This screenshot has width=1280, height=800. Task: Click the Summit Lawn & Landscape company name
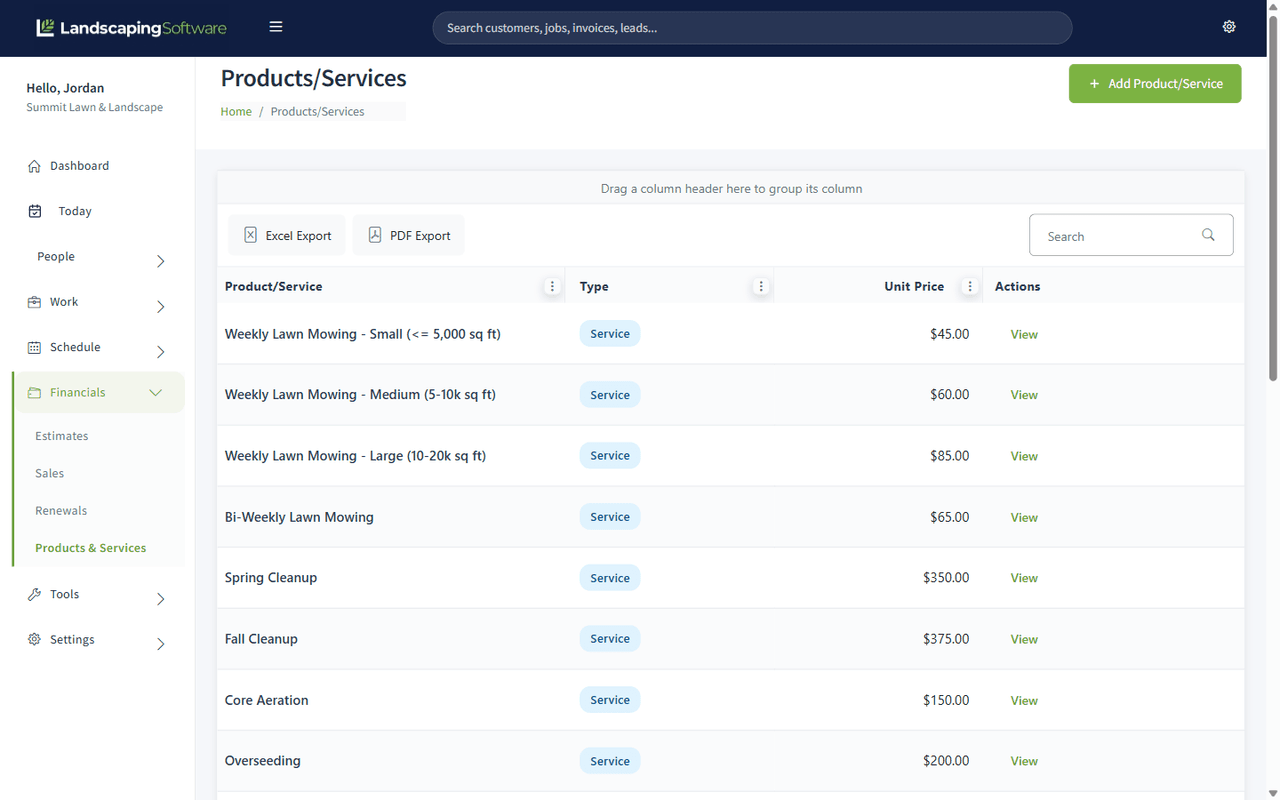(x=95, y=107)
